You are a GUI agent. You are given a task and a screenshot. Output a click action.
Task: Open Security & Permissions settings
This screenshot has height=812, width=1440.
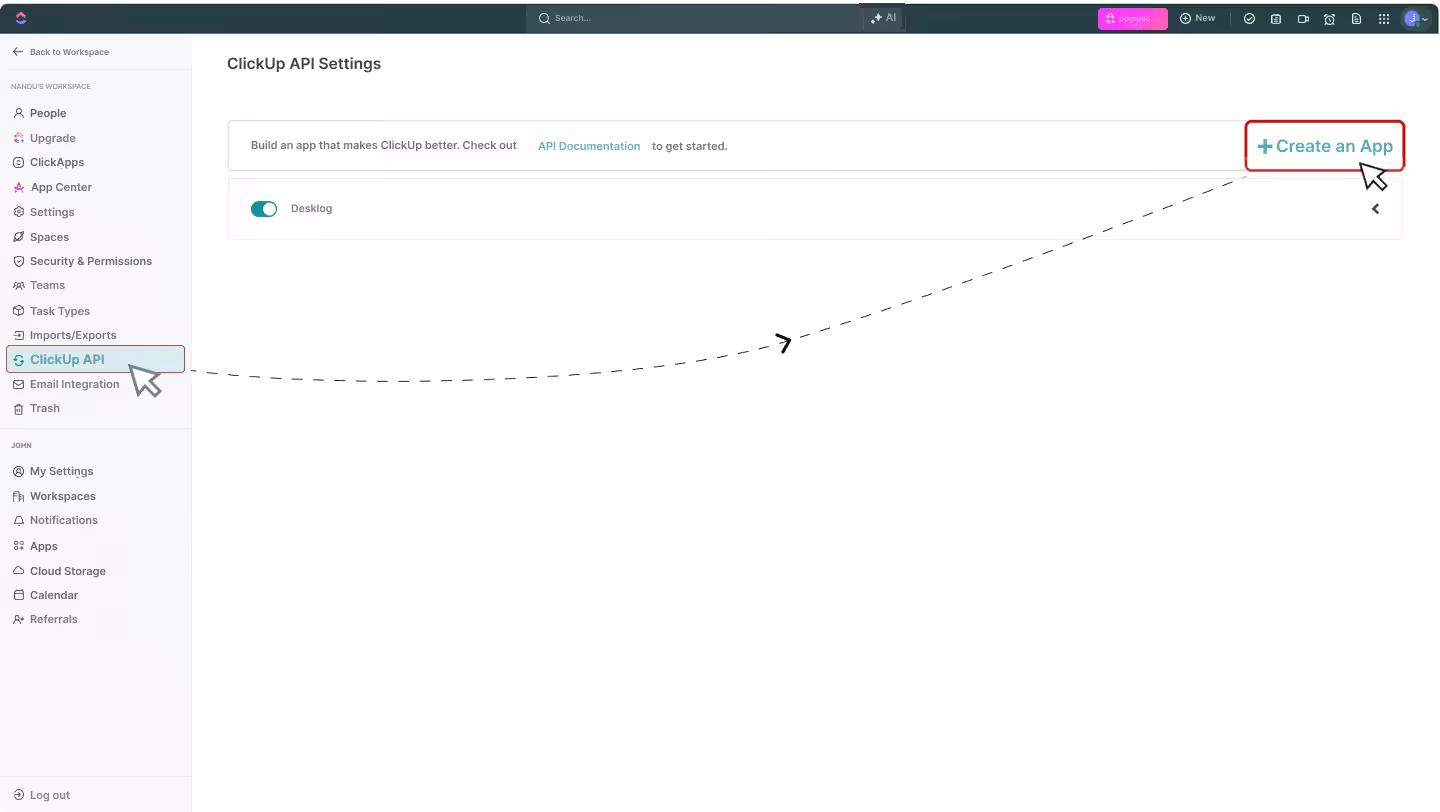90,261
